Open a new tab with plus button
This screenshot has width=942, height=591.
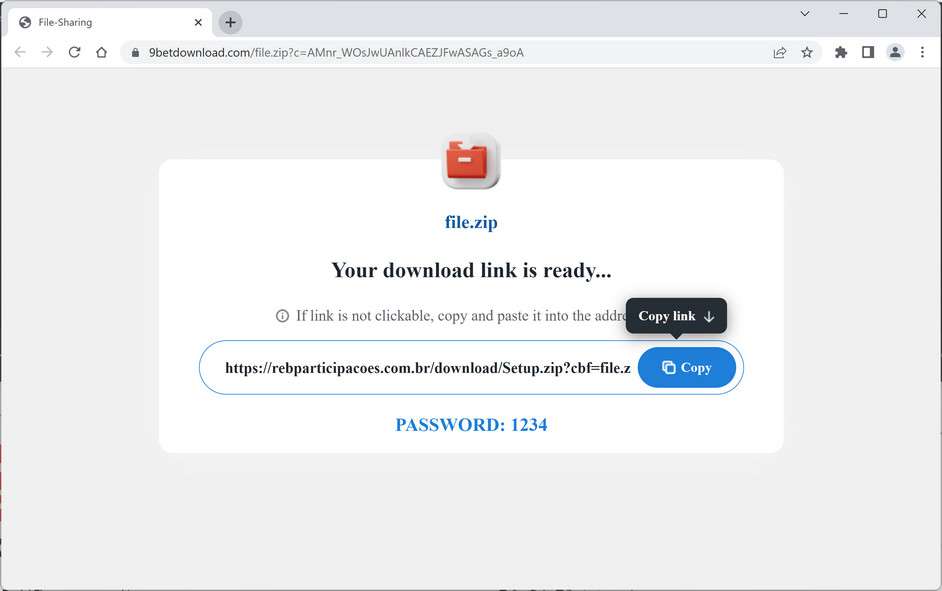pos(230,22)
